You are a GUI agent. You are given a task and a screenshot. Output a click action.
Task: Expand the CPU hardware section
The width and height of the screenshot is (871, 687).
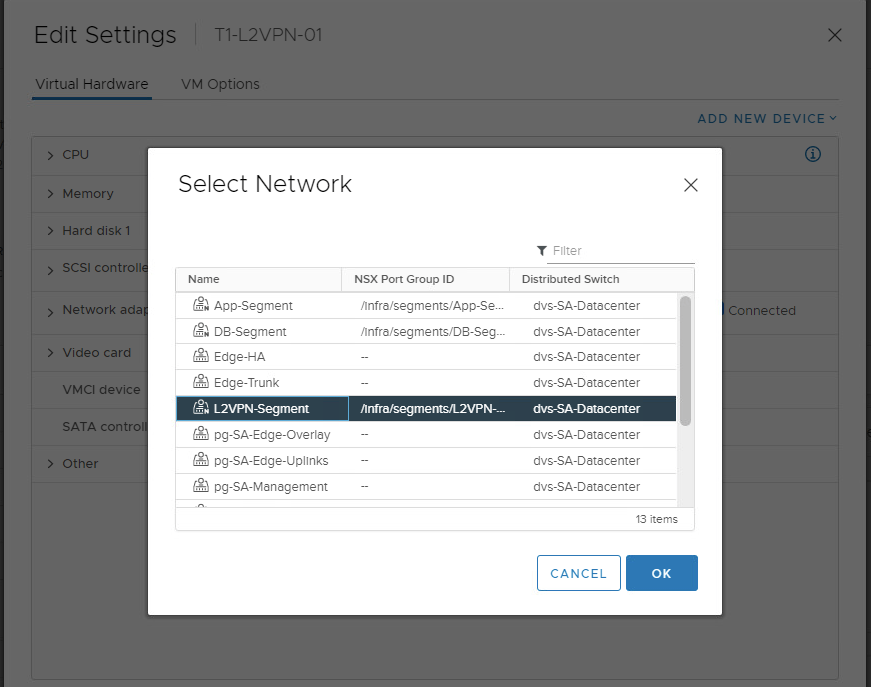pos(51,155)
